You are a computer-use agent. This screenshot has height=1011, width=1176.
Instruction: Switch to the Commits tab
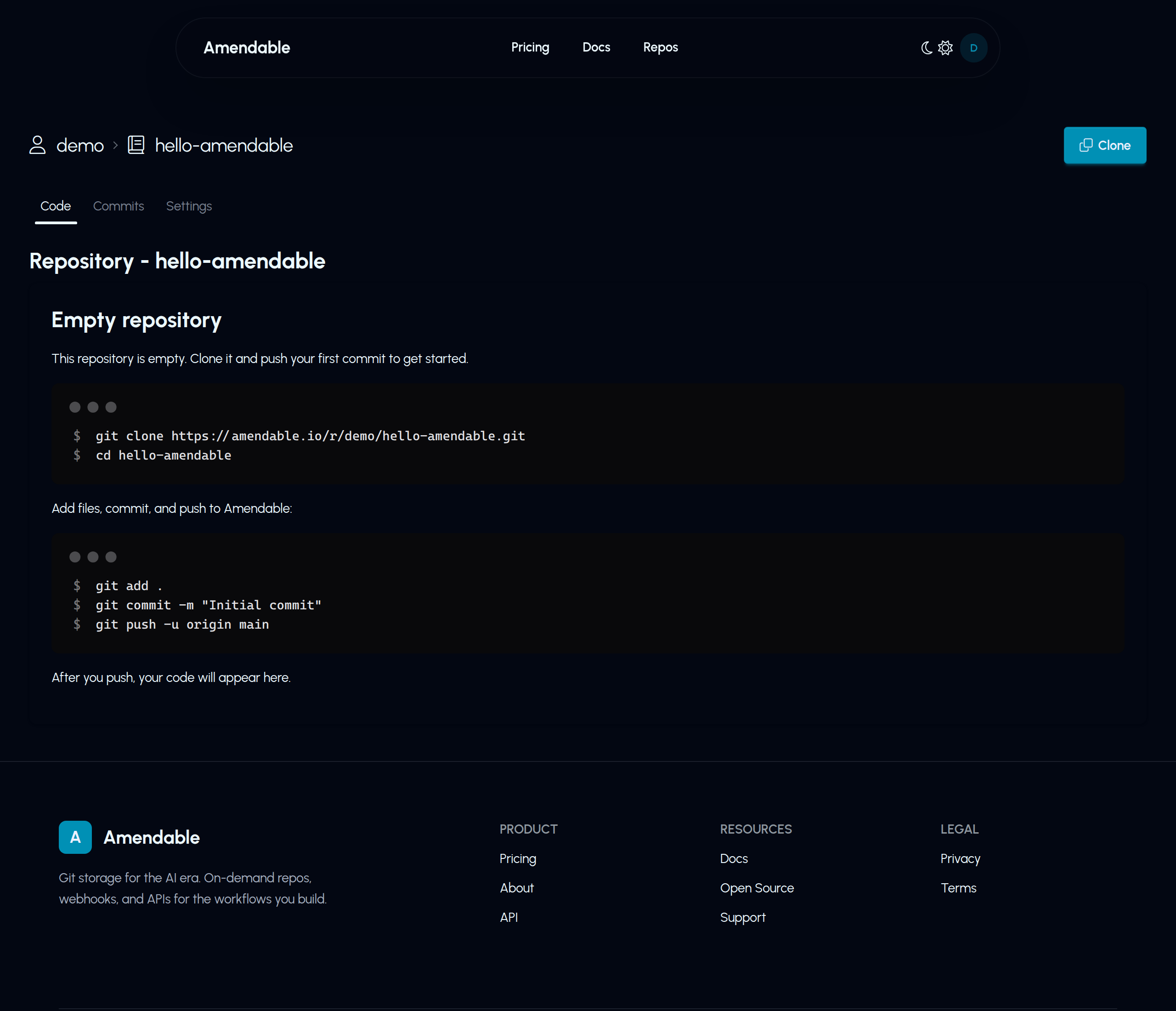coord(119,206)
